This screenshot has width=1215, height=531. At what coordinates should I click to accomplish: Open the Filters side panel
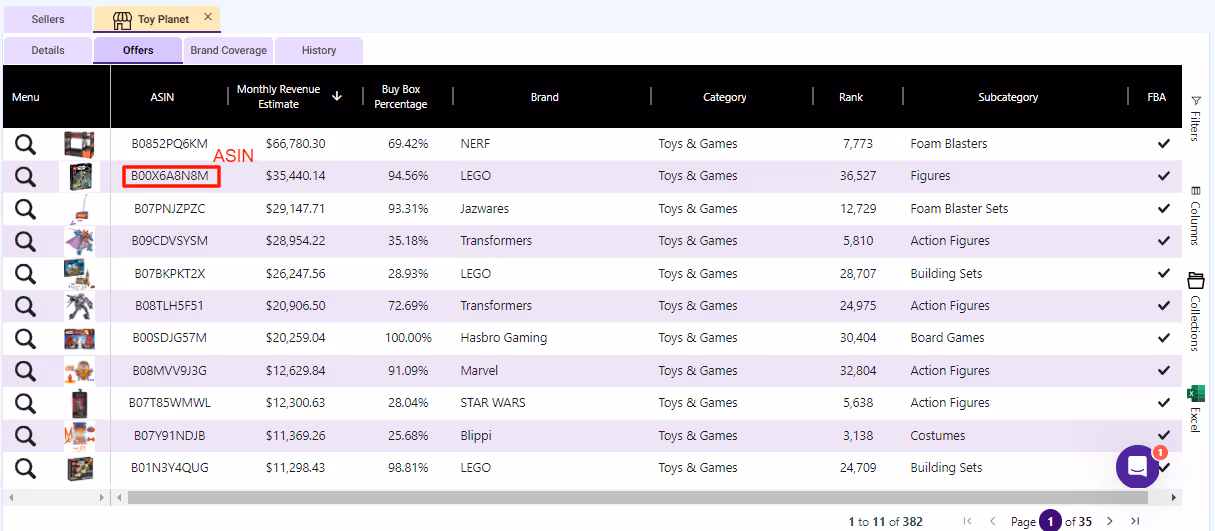tap(1195, 119)
